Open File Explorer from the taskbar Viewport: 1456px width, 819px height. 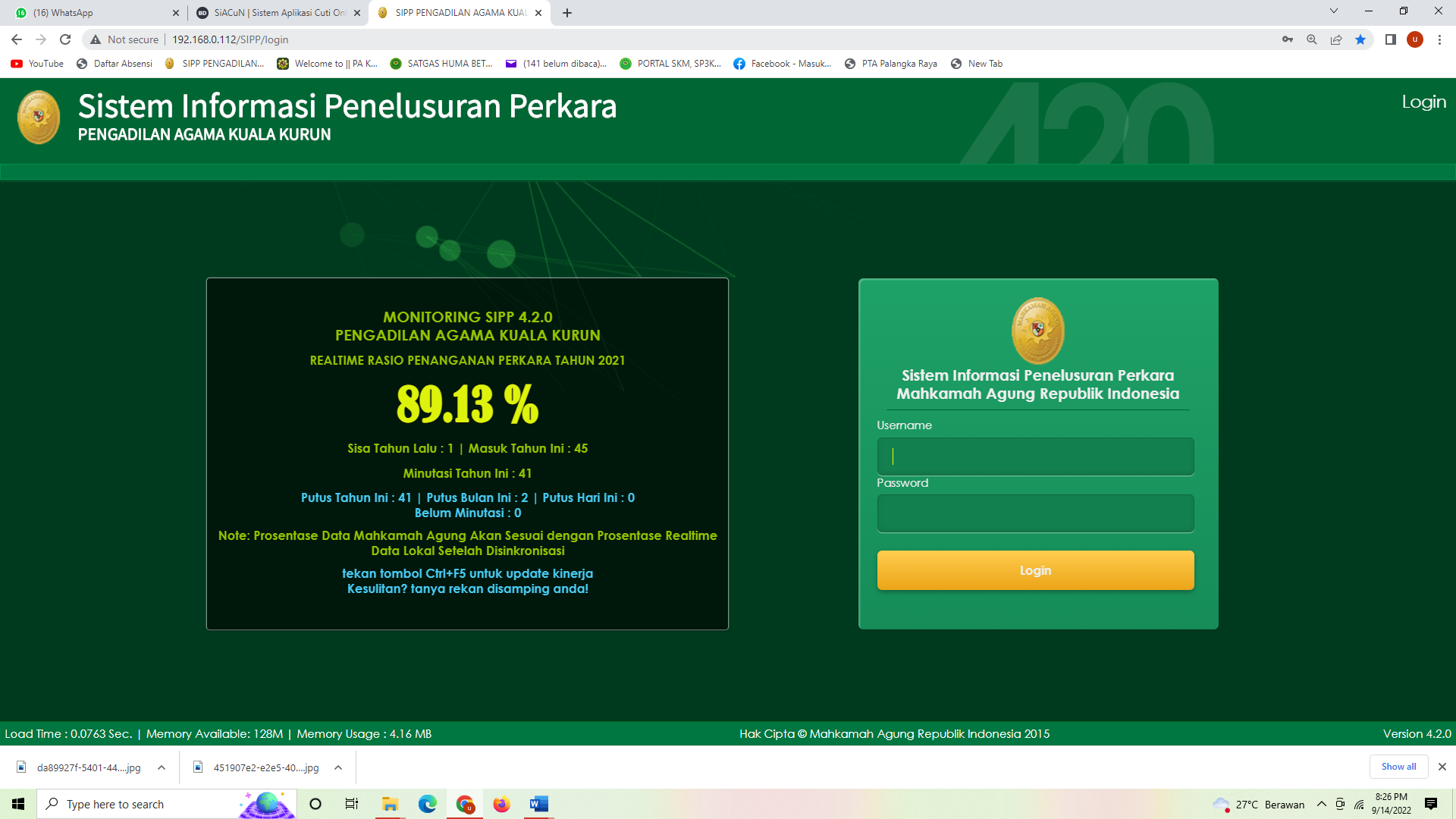point(390,804)
